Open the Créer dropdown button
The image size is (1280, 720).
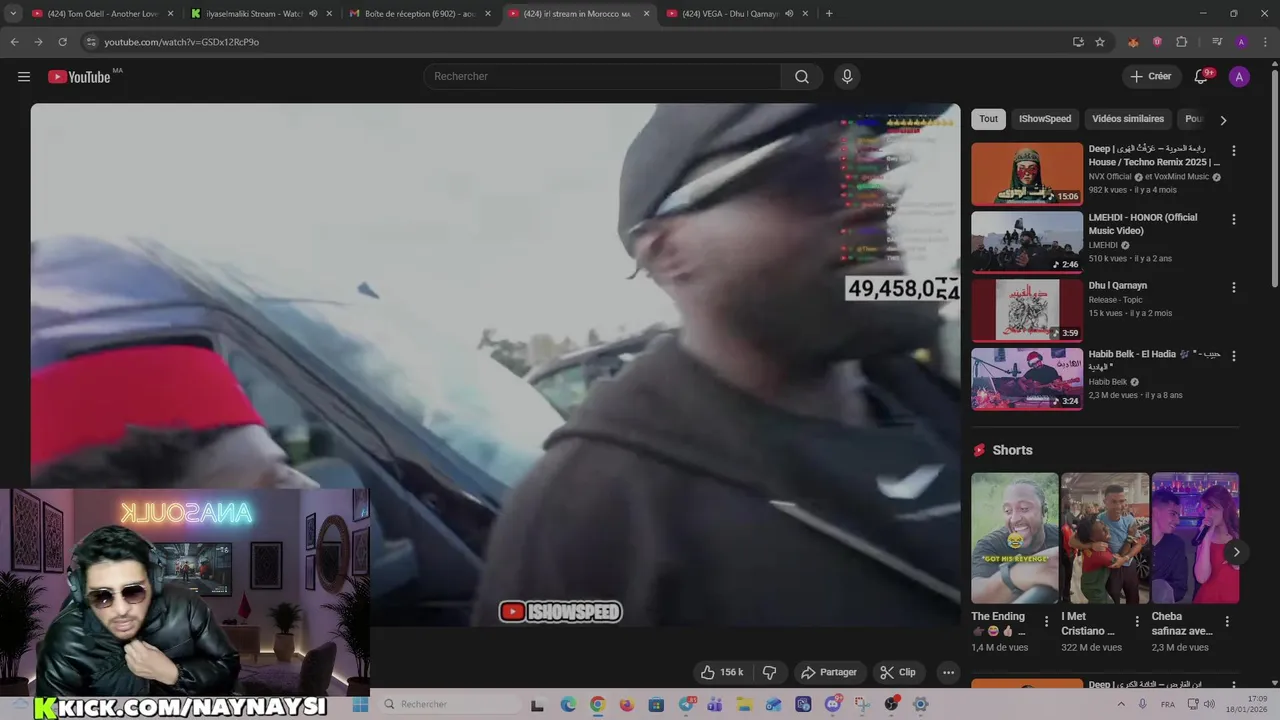(1151, 77)
